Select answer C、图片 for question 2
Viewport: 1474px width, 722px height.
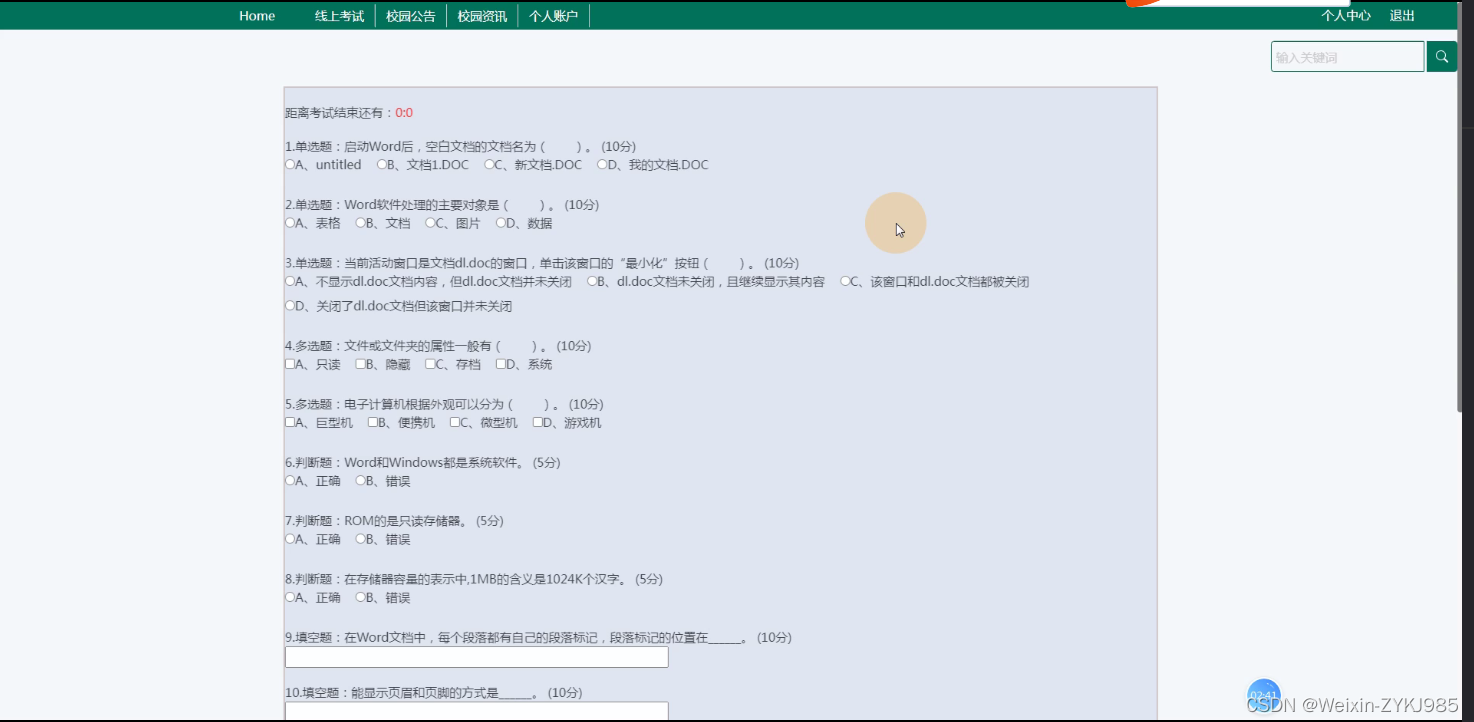[430, 223]
